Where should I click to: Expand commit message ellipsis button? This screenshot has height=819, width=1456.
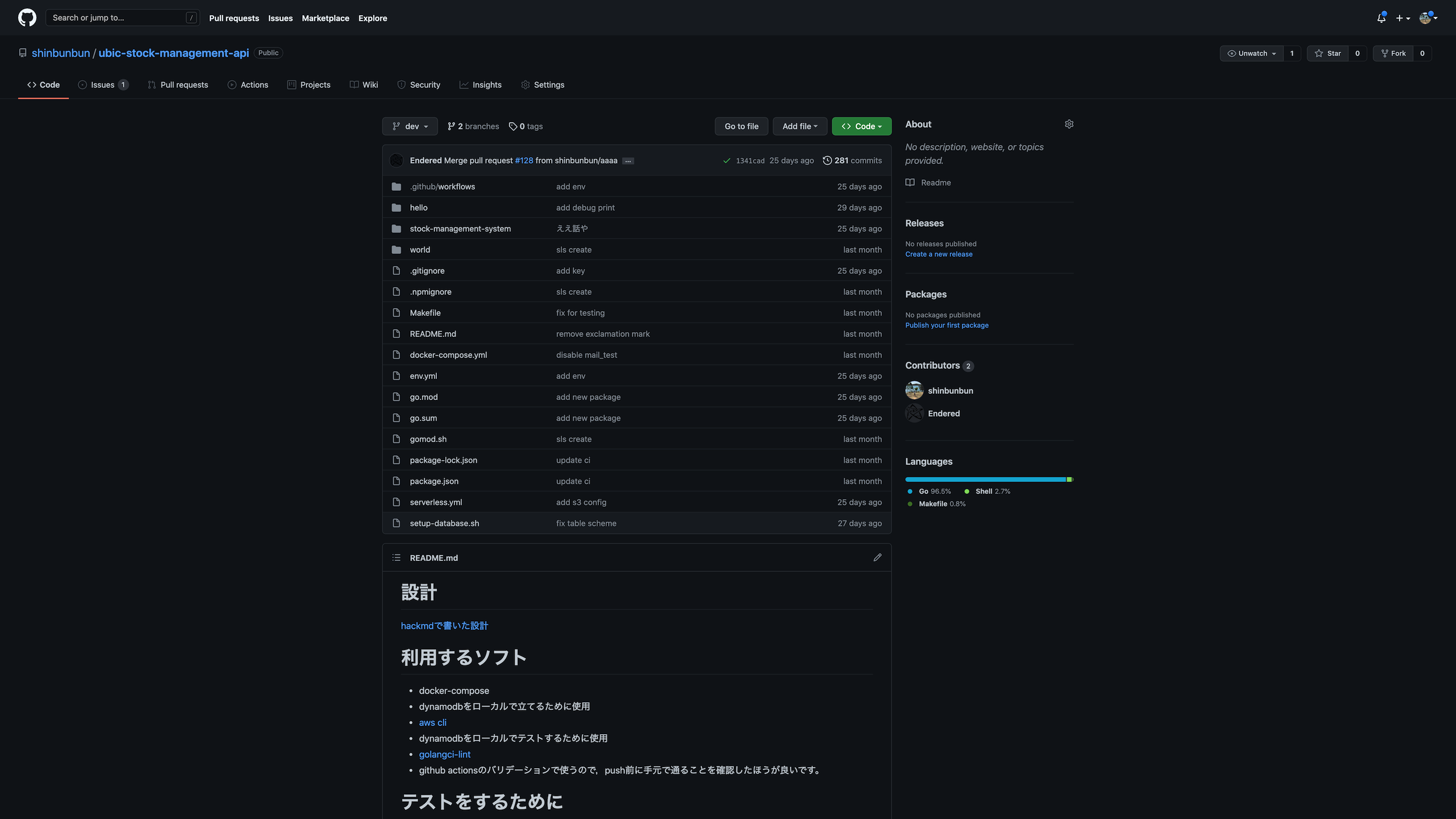pyautogui.click(x=628, y=161)
